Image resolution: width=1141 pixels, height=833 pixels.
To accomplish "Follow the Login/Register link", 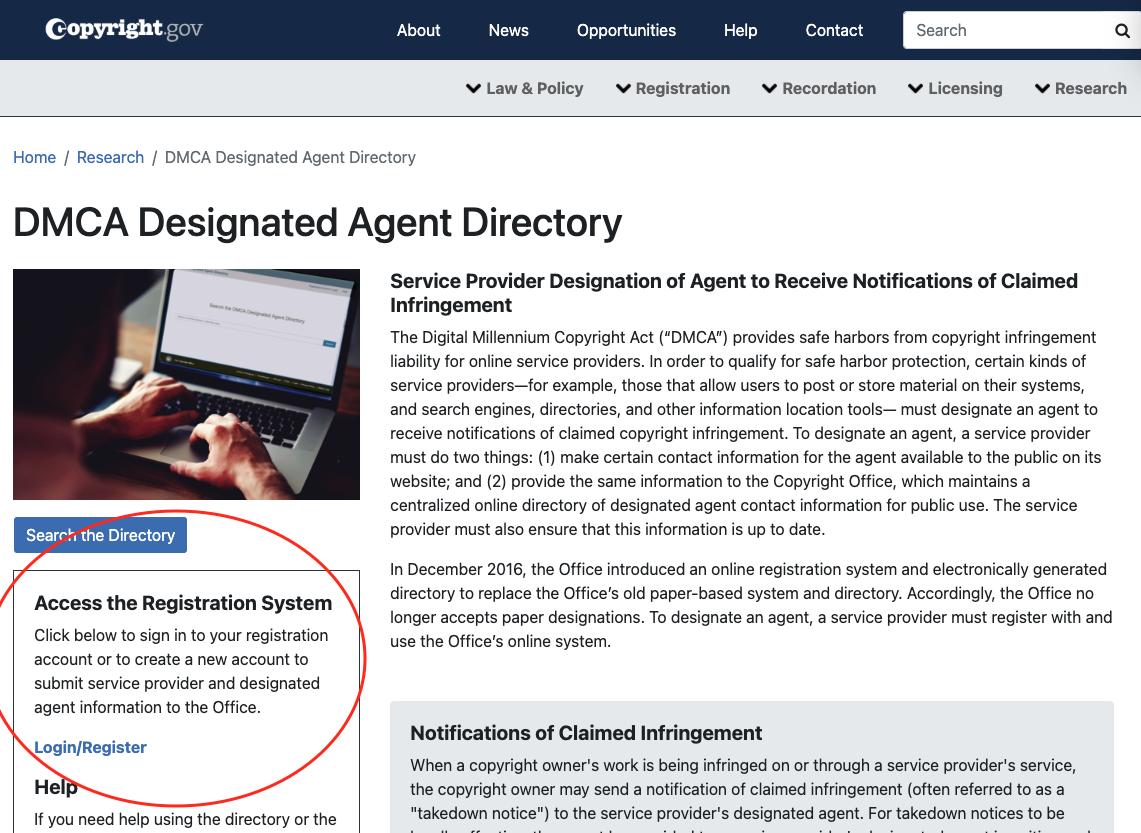I will (x=90, y=747).
